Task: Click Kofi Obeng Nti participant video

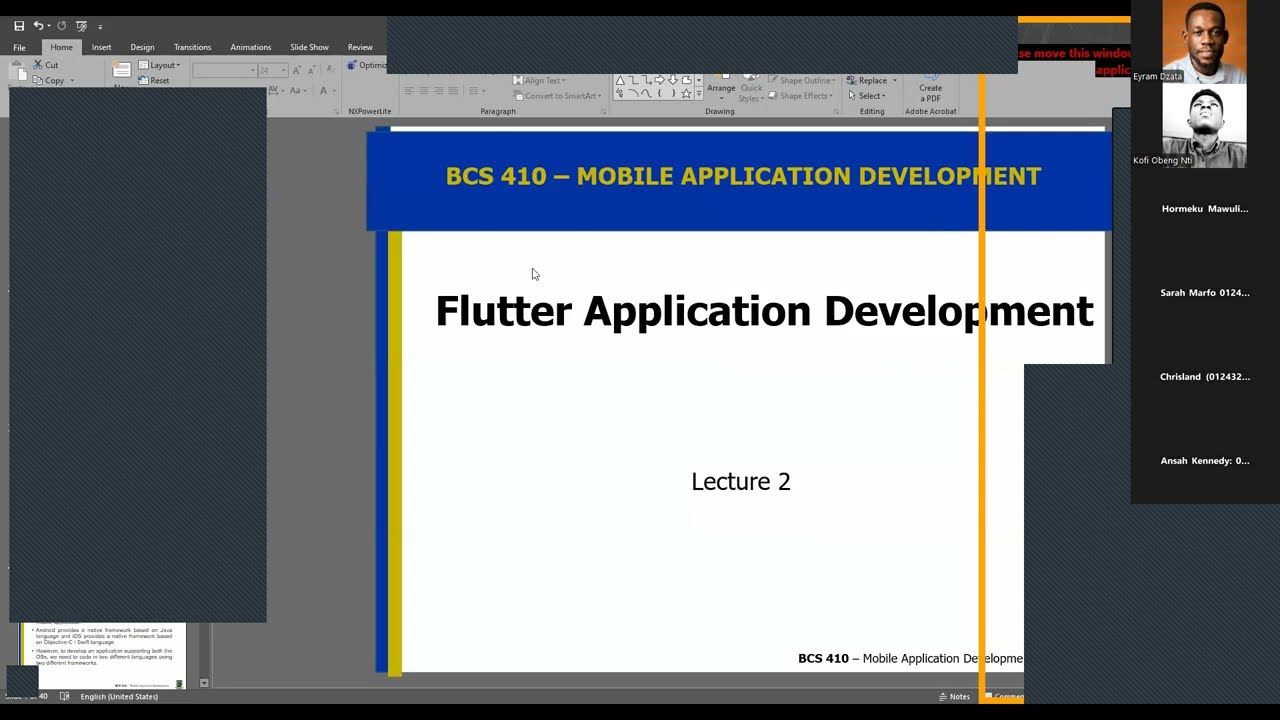Action: point(1204,126)
